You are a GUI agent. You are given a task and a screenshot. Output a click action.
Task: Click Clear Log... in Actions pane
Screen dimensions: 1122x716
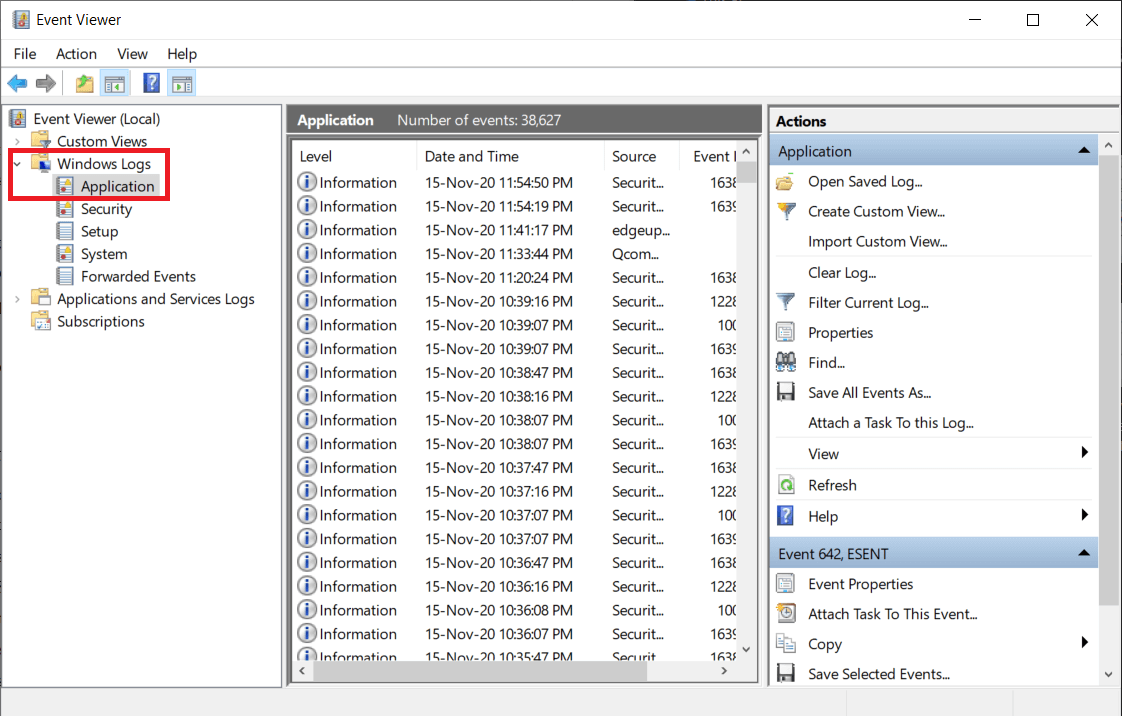pyautogui.click(x=841, y=272)
